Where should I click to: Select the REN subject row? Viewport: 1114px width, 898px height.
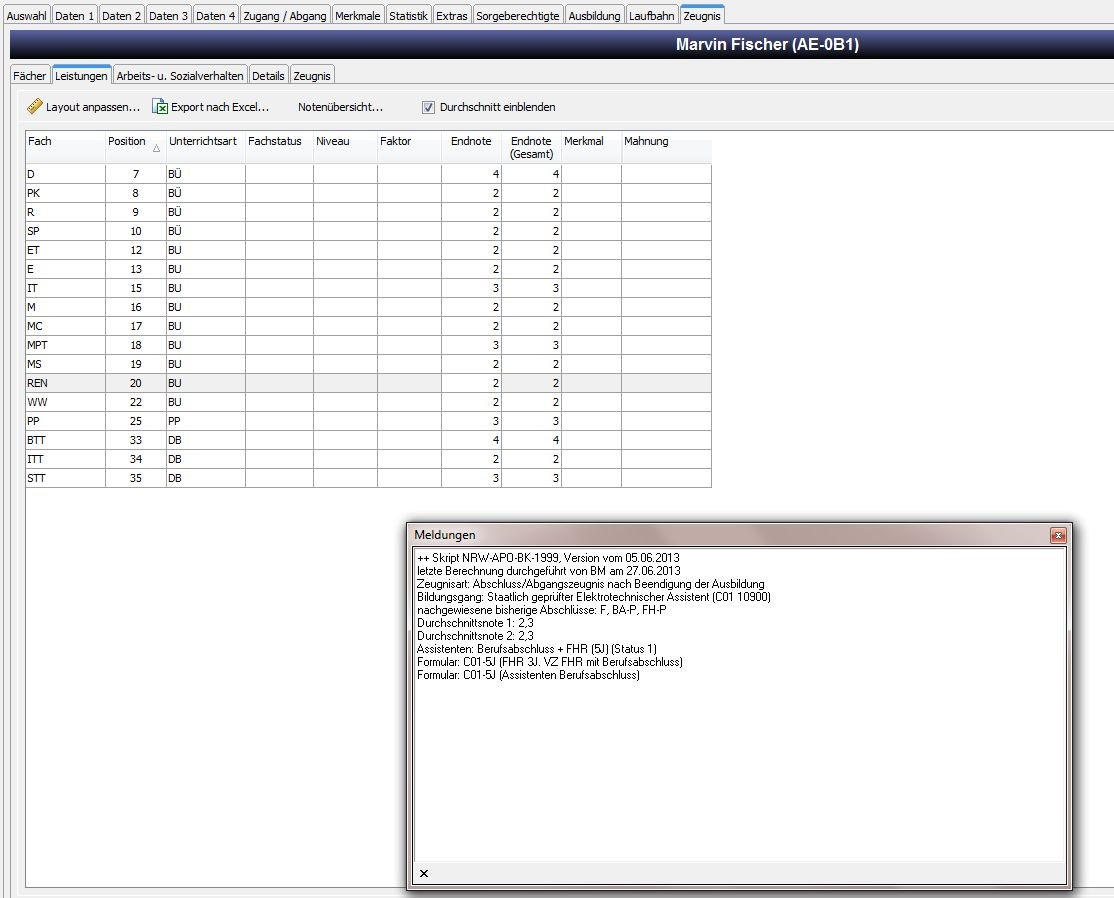pos(369,383)
